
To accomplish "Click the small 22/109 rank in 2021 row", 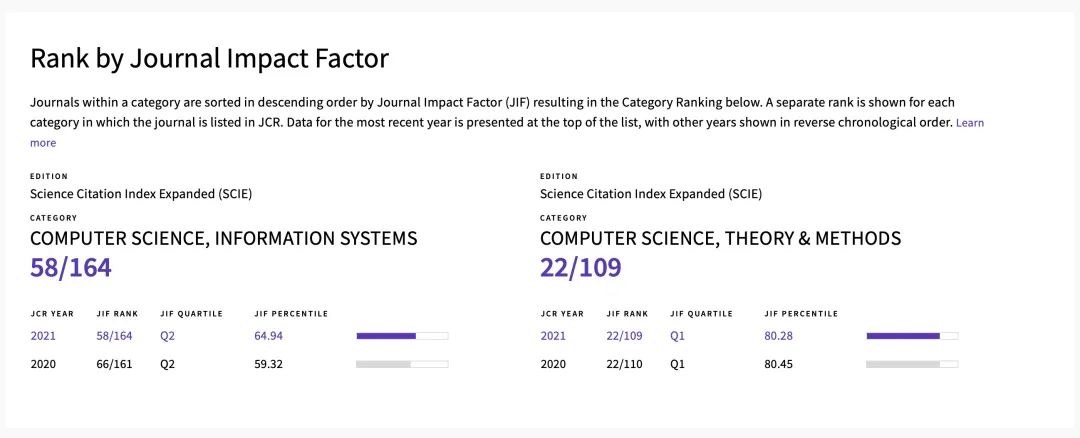I will [x=624, y=336].
